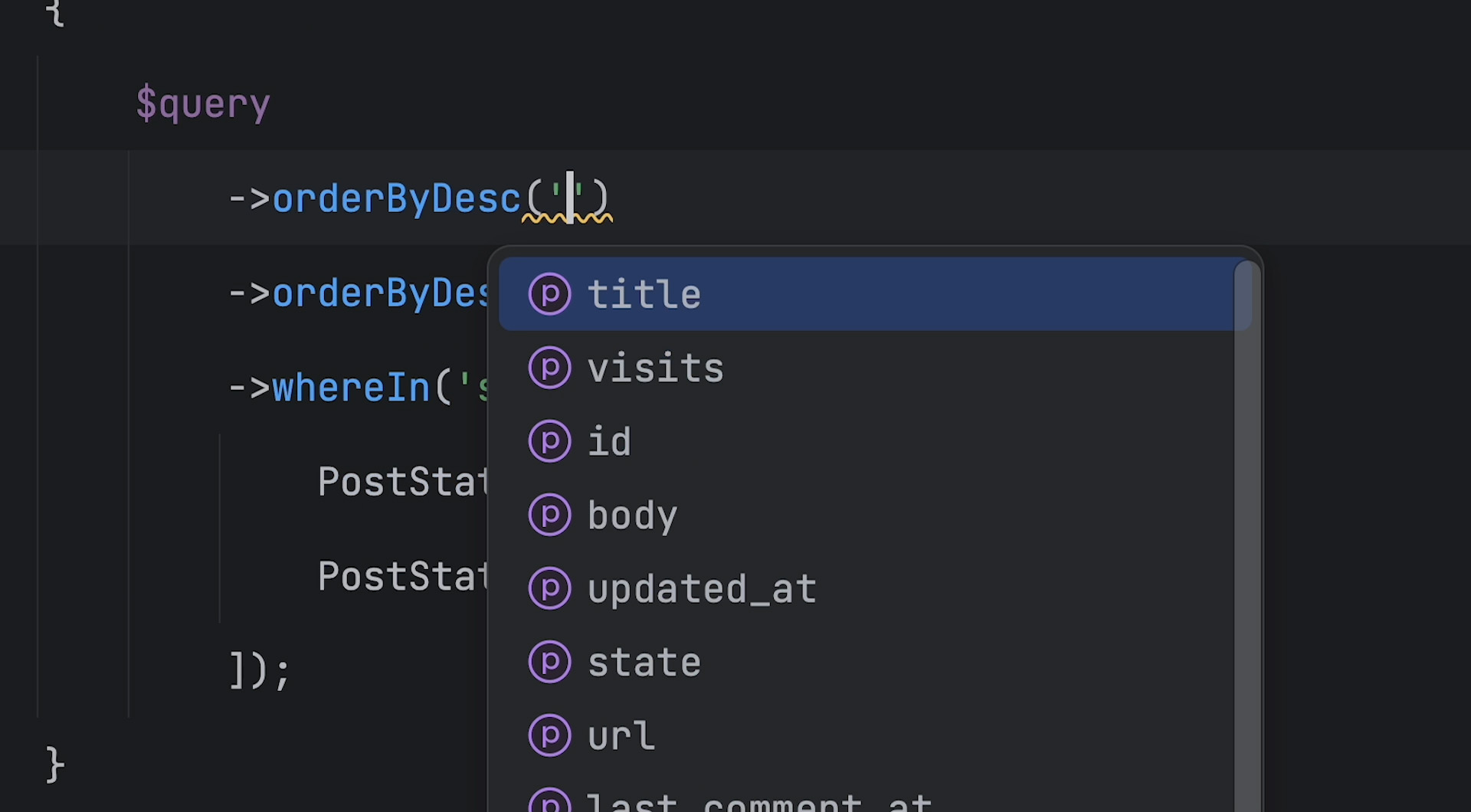Choose the visits property suggestion
Viewport: 1471px width, 812px height.
(x=875, y=368)
